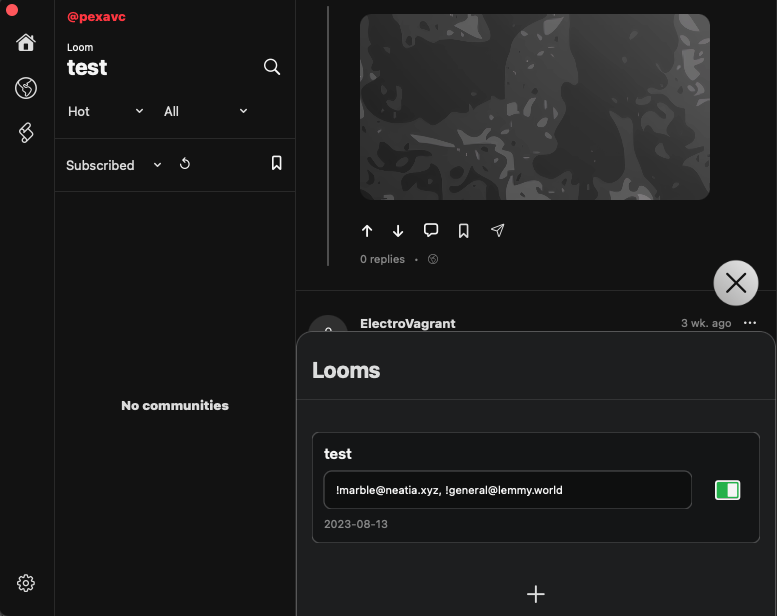Open the Home feed icon
Image resolution: width=777 pixels, height=616 pixels.
click(x=26, y=43)
